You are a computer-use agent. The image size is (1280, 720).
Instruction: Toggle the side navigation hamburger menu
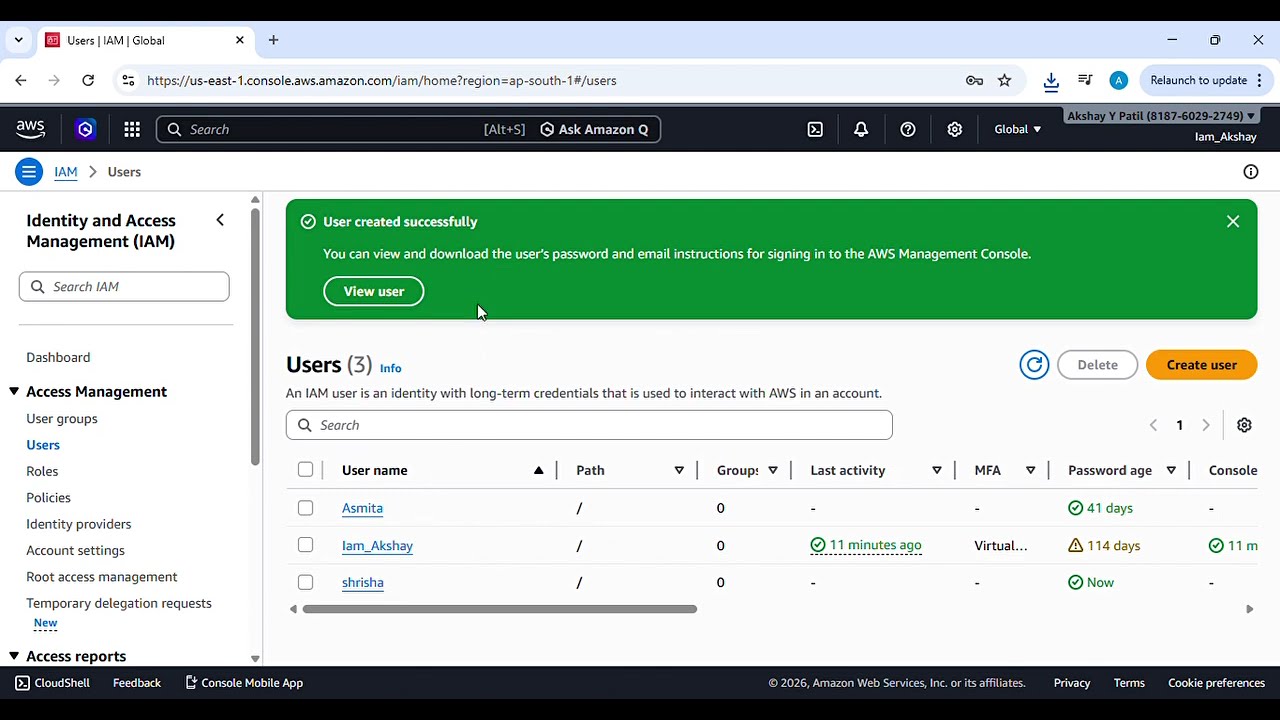click(29, 172)
